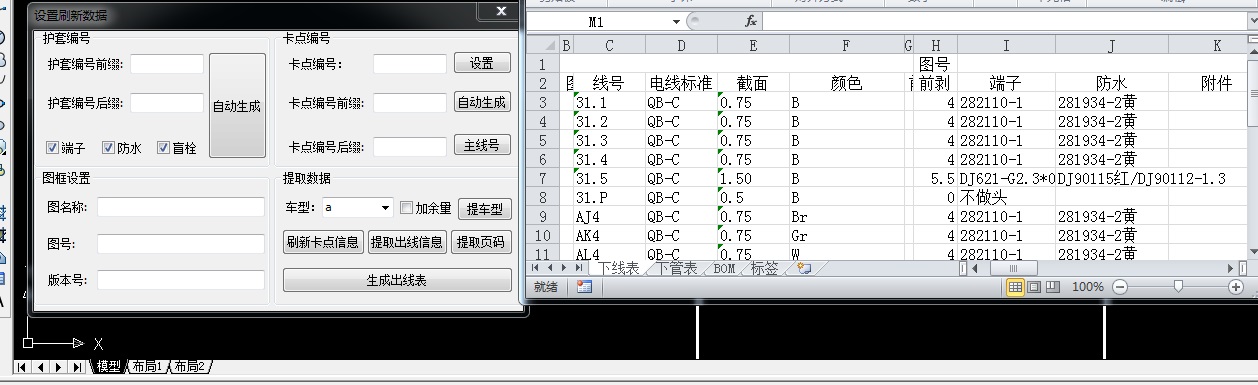This screenshot has height=385, width=1258.
Task: Uncheck the 盲栓 checkbox
Action: click(x=164, y=148)
